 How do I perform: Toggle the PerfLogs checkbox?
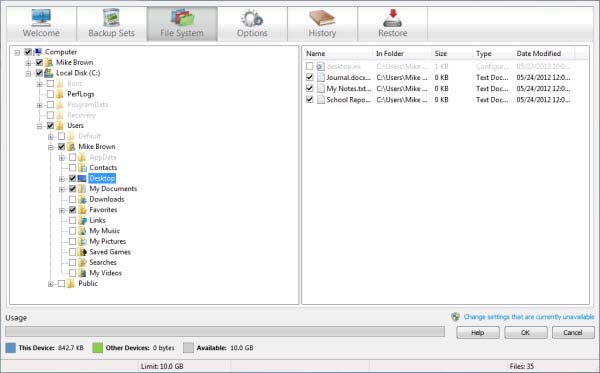(x=50, y=94)
